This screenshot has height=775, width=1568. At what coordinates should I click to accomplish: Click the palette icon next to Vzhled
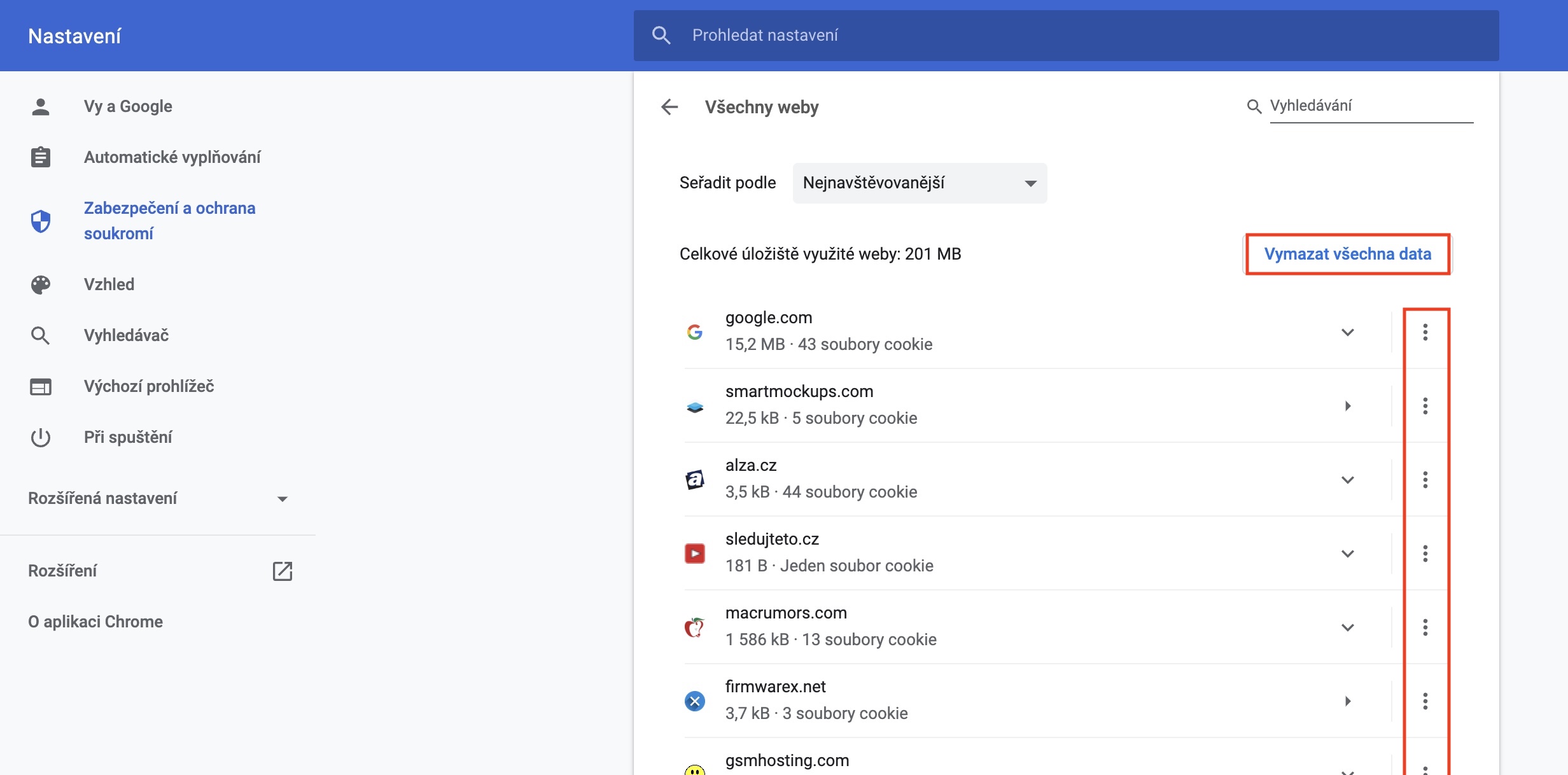coord(41,284)
